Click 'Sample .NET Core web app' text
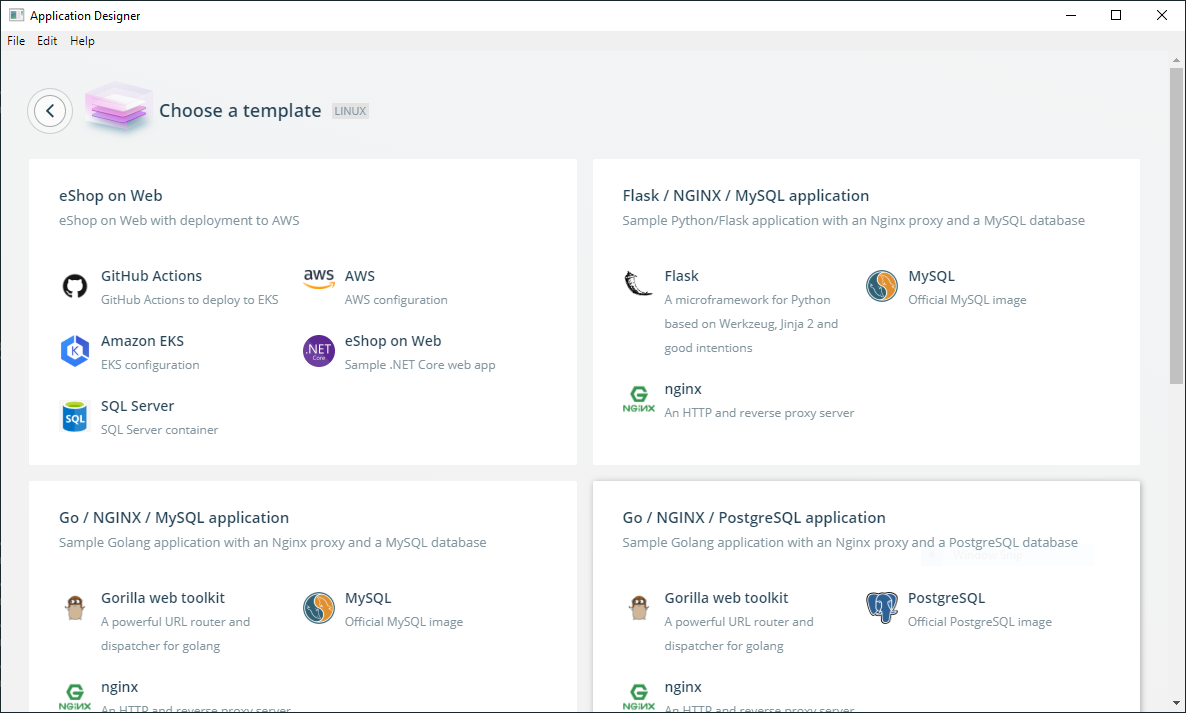 [x=420, y=365]
